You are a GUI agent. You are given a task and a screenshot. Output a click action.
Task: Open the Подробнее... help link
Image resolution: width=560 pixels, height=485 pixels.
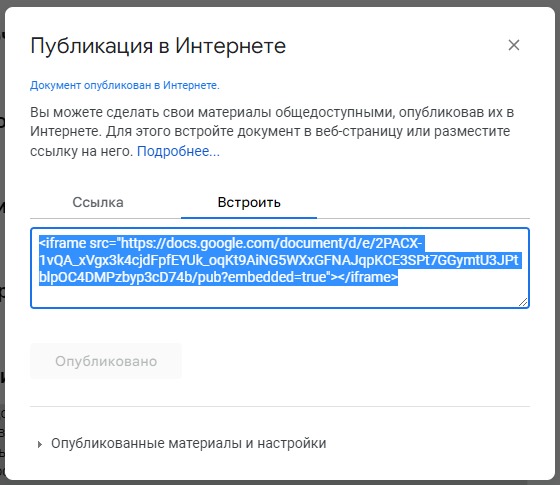[x=178, y=151]
